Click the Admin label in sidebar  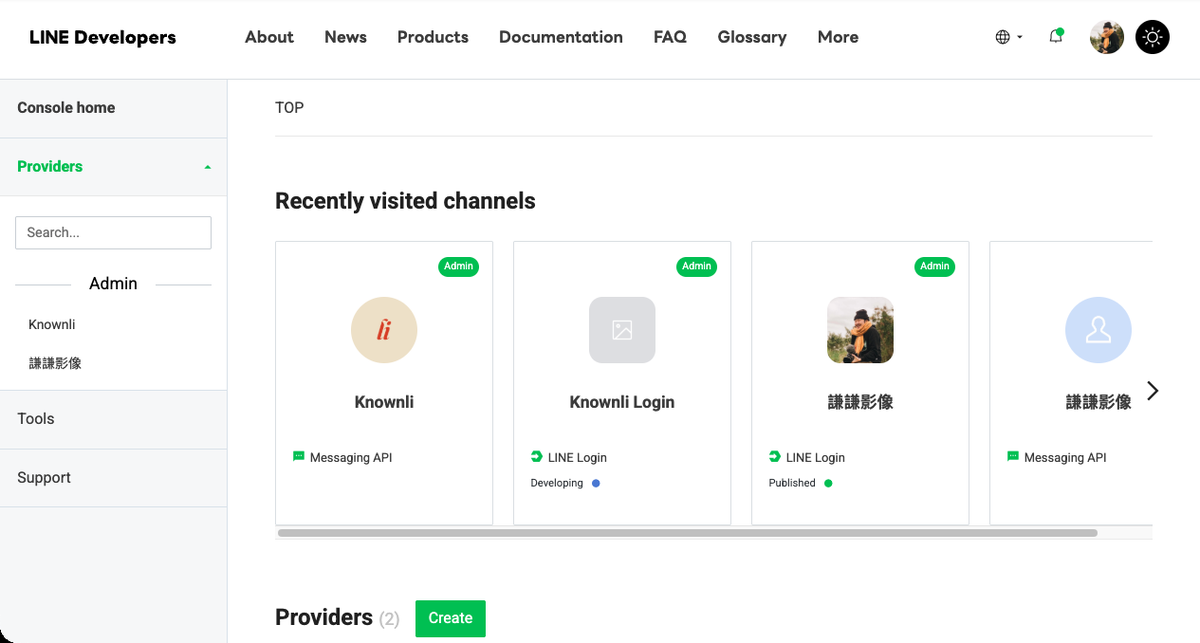click(113, 284)
